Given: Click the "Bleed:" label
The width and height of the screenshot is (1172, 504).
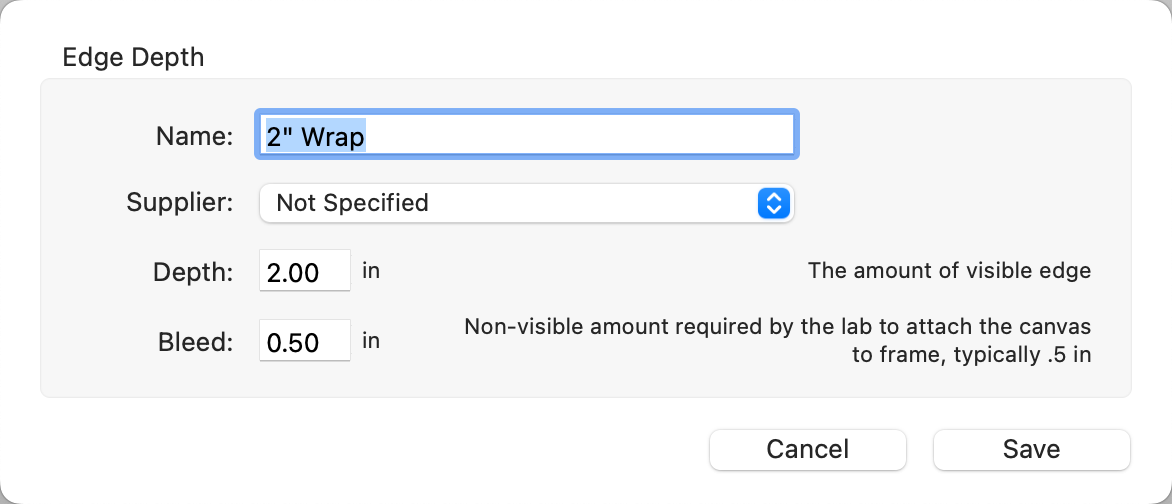Looking at the screenshot, I should (195, 342).
